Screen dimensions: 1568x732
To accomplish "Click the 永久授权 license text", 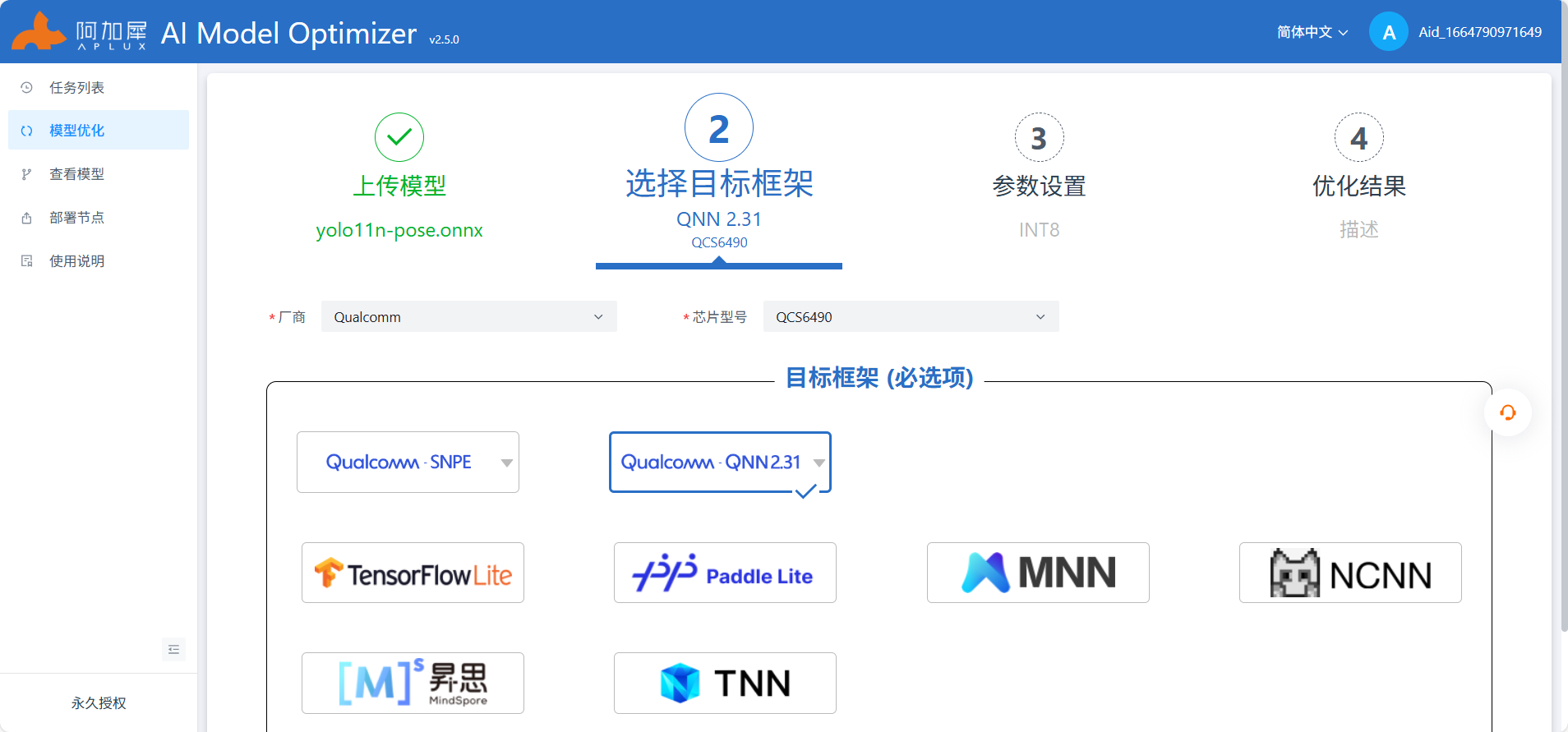I will tap(99, 702).
